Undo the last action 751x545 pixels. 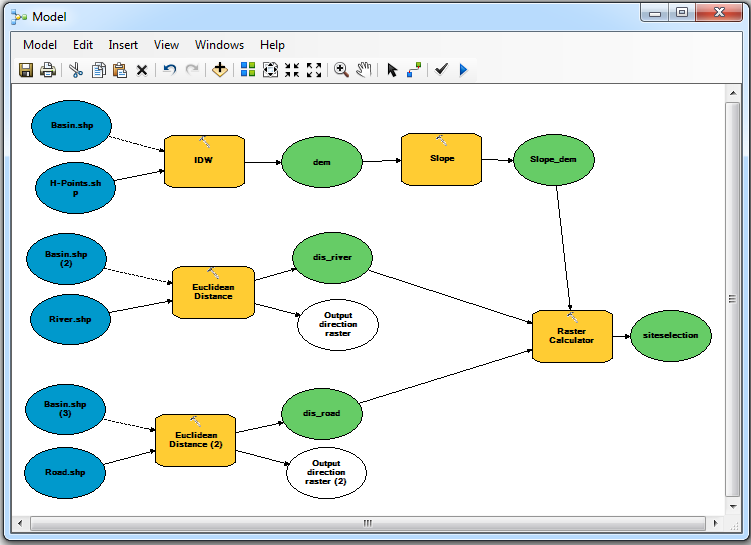click(x=170, y=70)
